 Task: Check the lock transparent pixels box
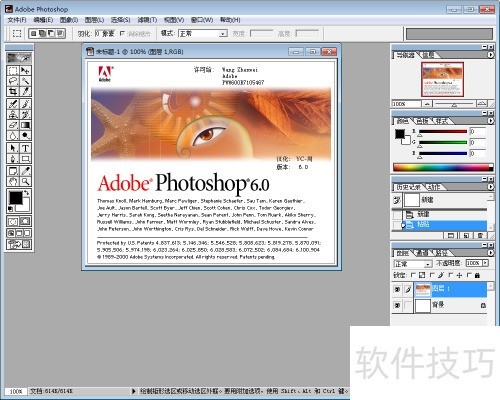[x=413, y=275]
